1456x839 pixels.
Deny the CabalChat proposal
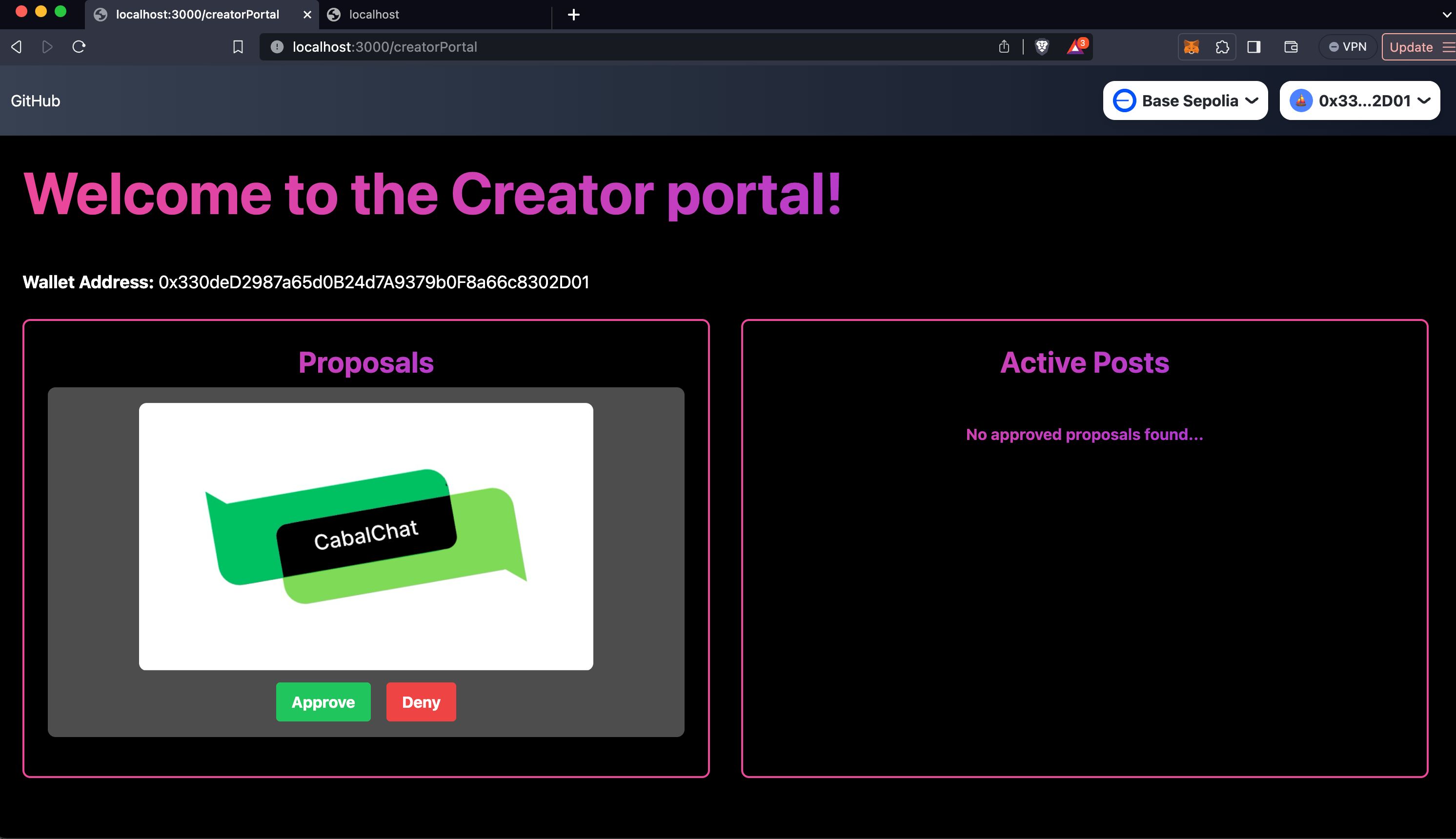422,702
